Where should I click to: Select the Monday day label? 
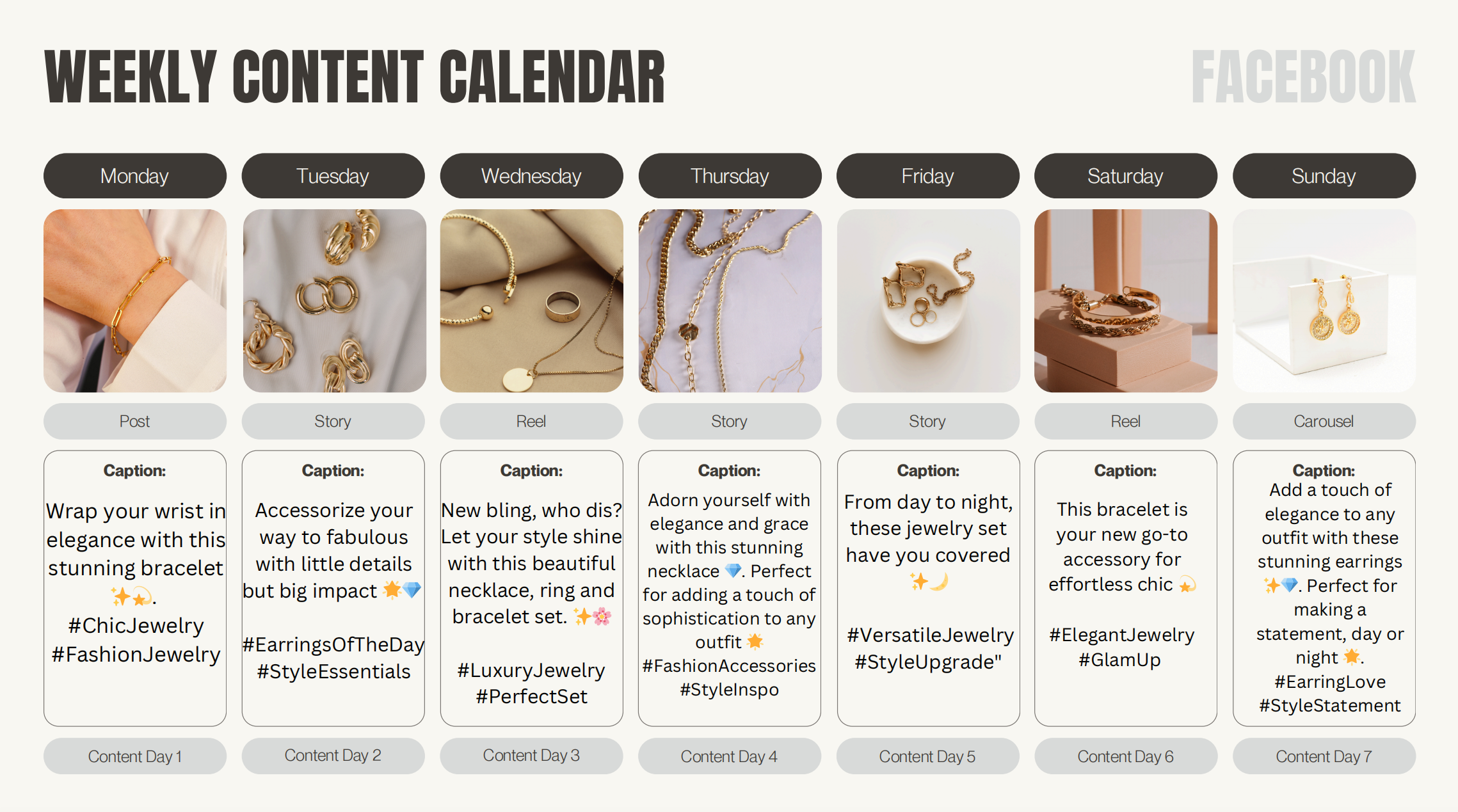click(x=134, y=176)
